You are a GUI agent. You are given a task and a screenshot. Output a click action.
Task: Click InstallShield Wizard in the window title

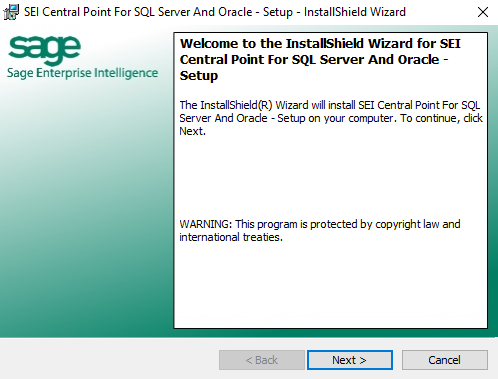coord(355,12)
